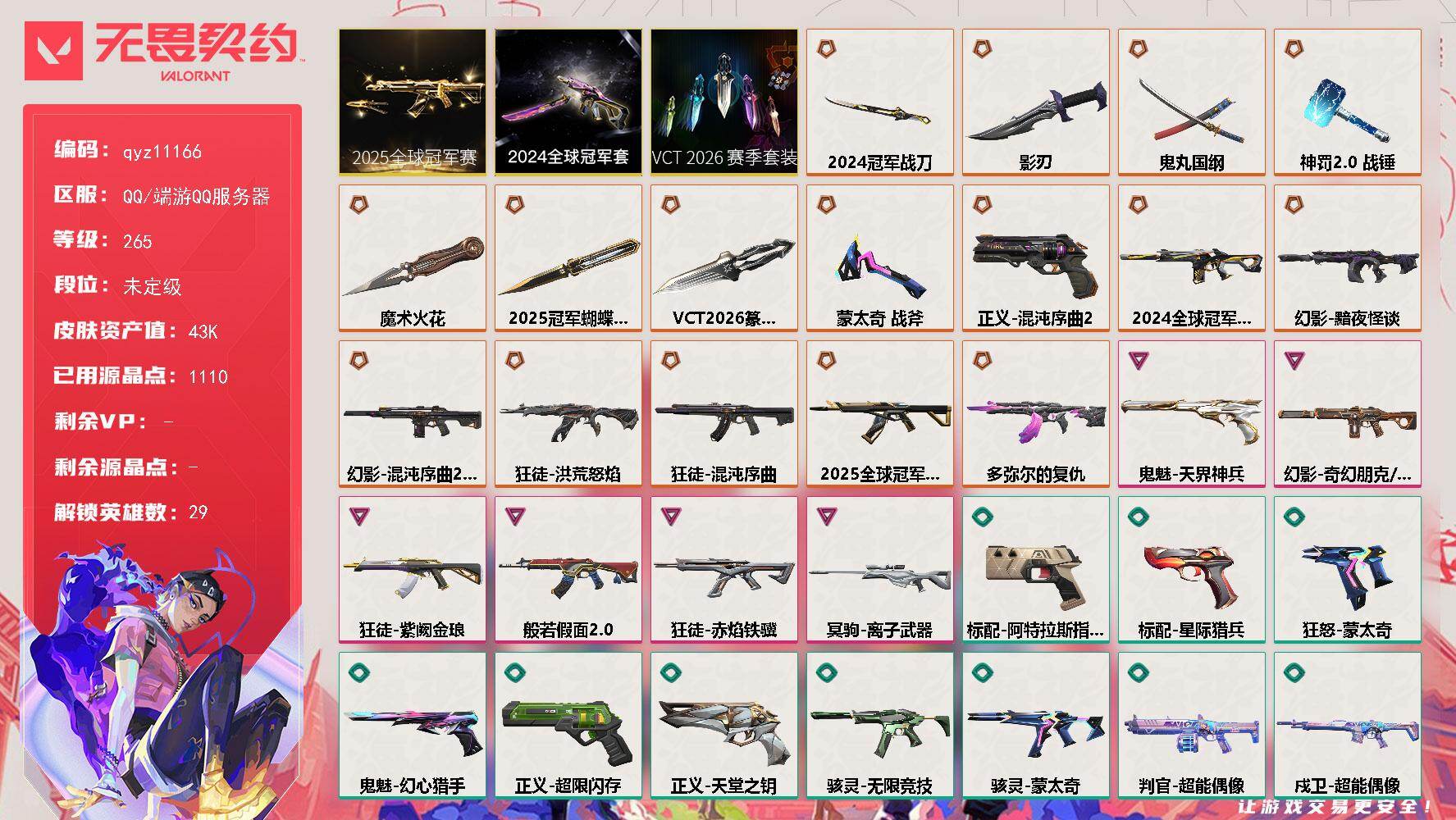Select the 魔术火花 melee skin

413,257
